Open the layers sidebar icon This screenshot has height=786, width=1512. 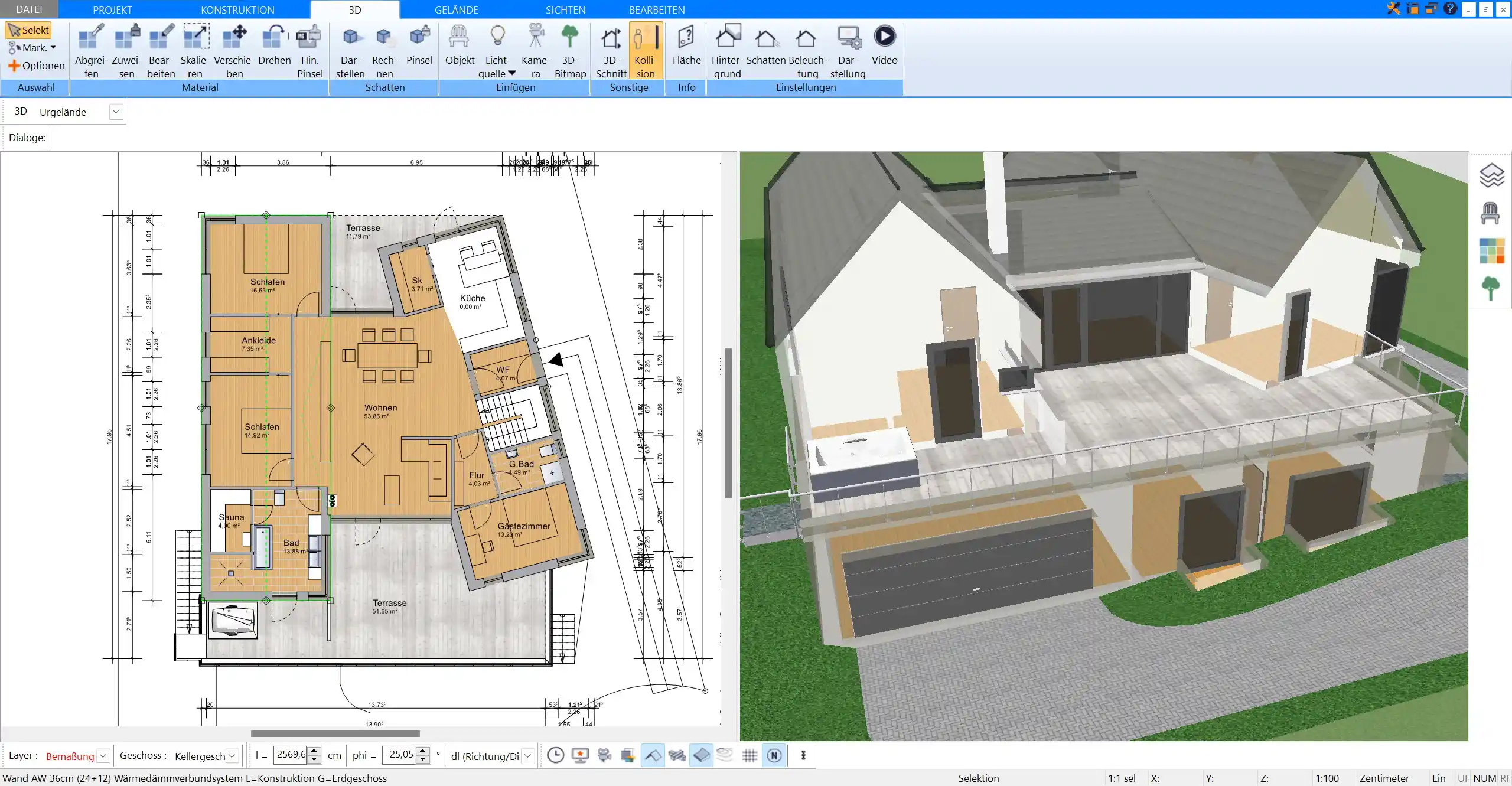pyautogui.click(x=1491, y=175)
